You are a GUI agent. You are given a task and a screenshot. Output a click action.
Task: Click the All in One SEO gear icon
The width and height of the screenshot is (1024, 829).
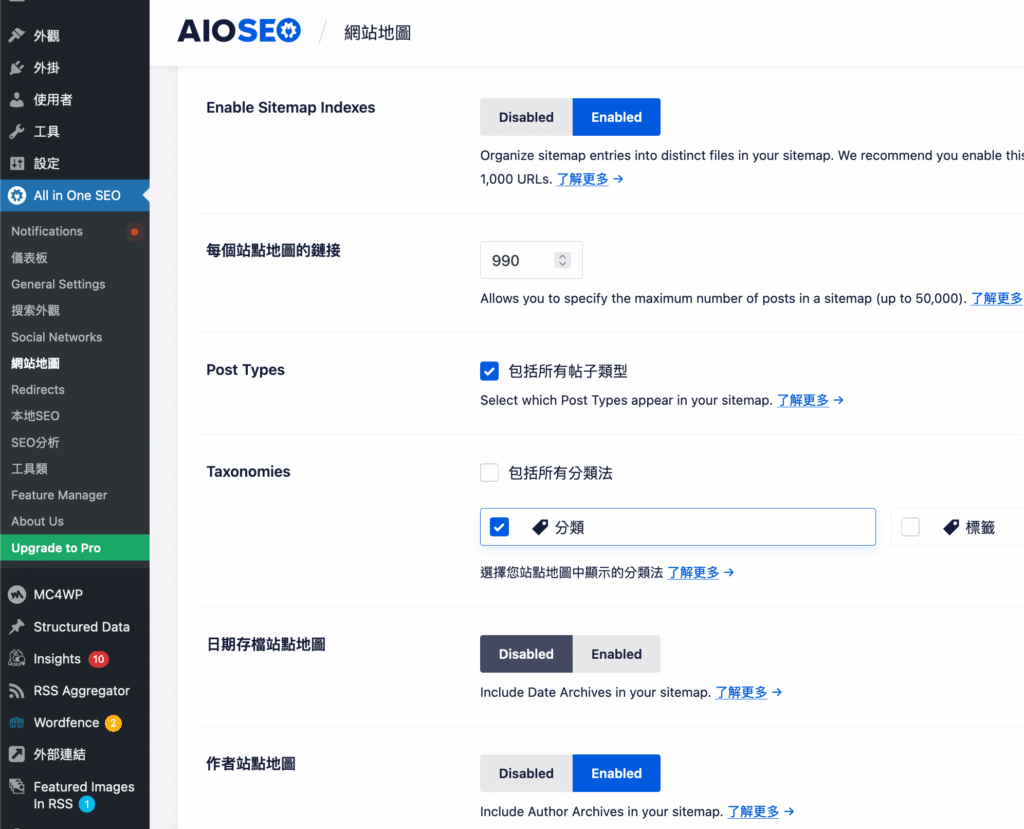pyautogui.click(x=17, y=195)
